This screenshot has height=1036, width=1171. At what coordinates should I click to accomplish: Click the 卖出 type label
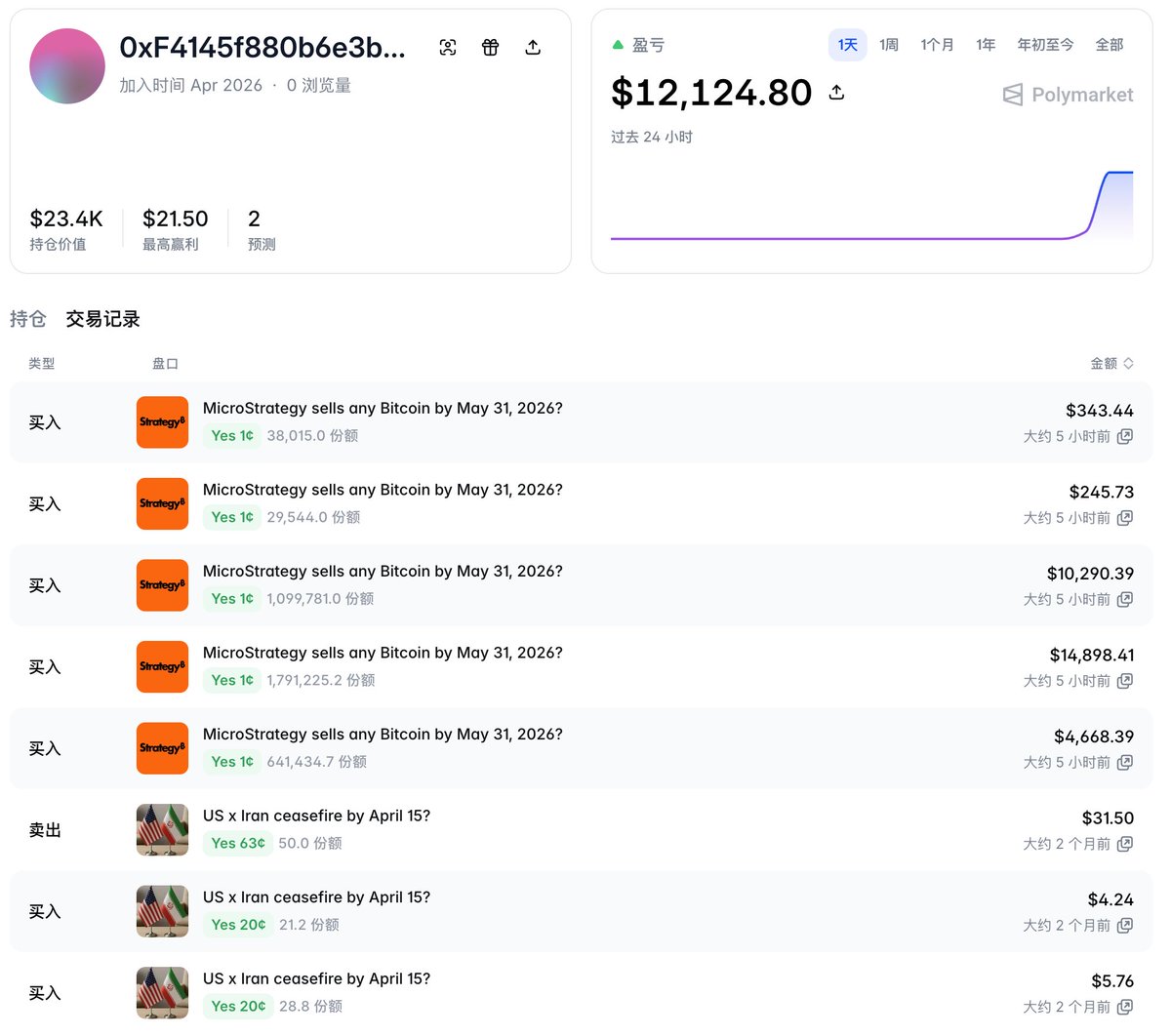tap(45, 830)
